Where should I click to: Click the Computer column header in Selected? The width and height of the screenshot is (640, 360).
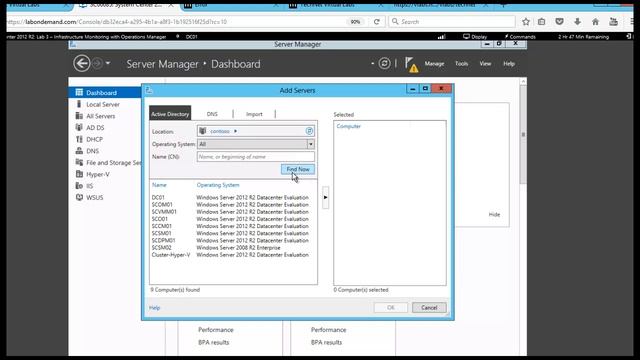pyautogui.click(x=349, y=126)
